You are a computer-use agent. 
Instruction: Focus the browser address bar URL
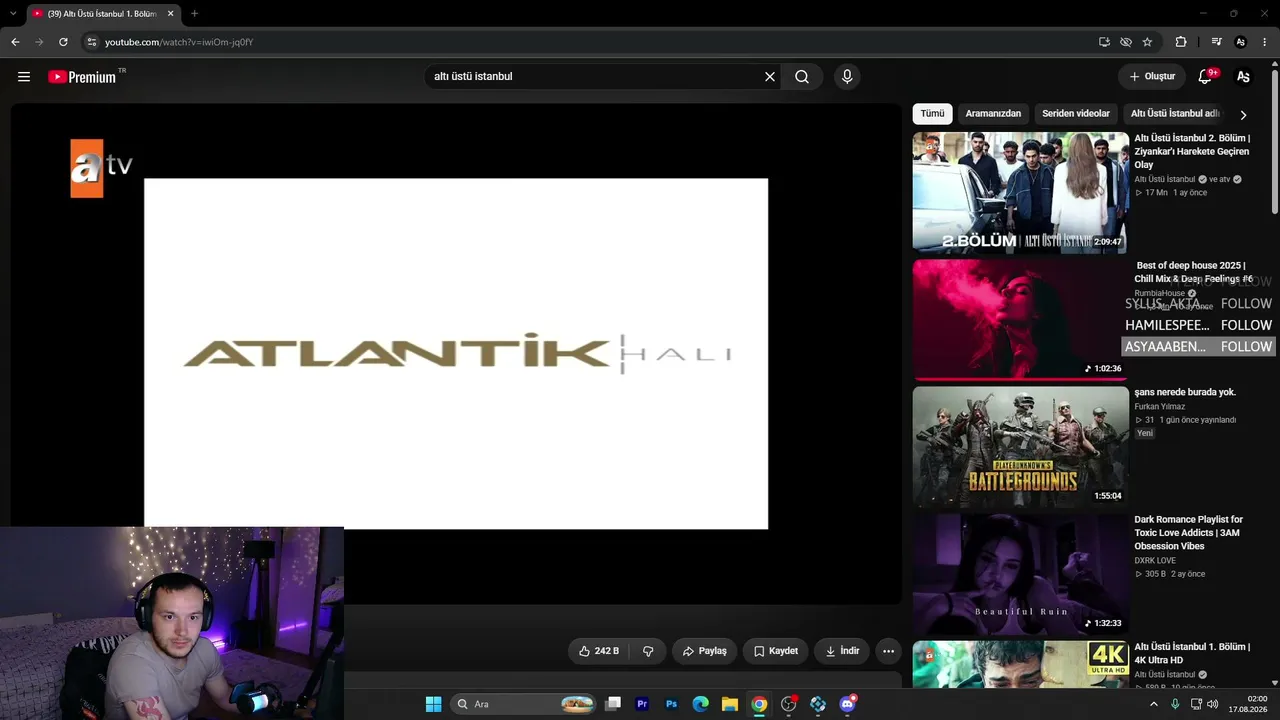point(179,42)
